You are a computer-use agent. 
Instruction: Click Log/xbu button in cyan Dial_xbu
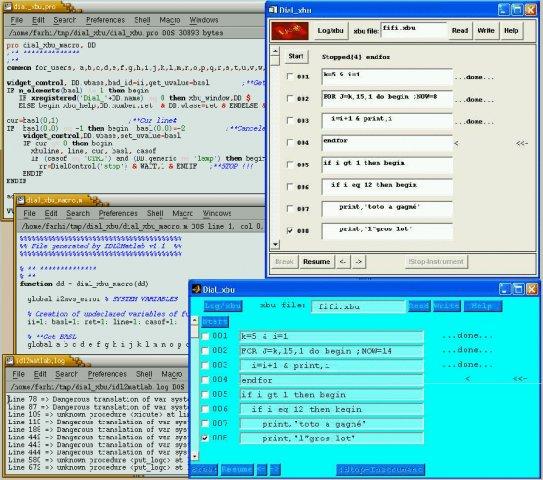[x=222, y=306]
